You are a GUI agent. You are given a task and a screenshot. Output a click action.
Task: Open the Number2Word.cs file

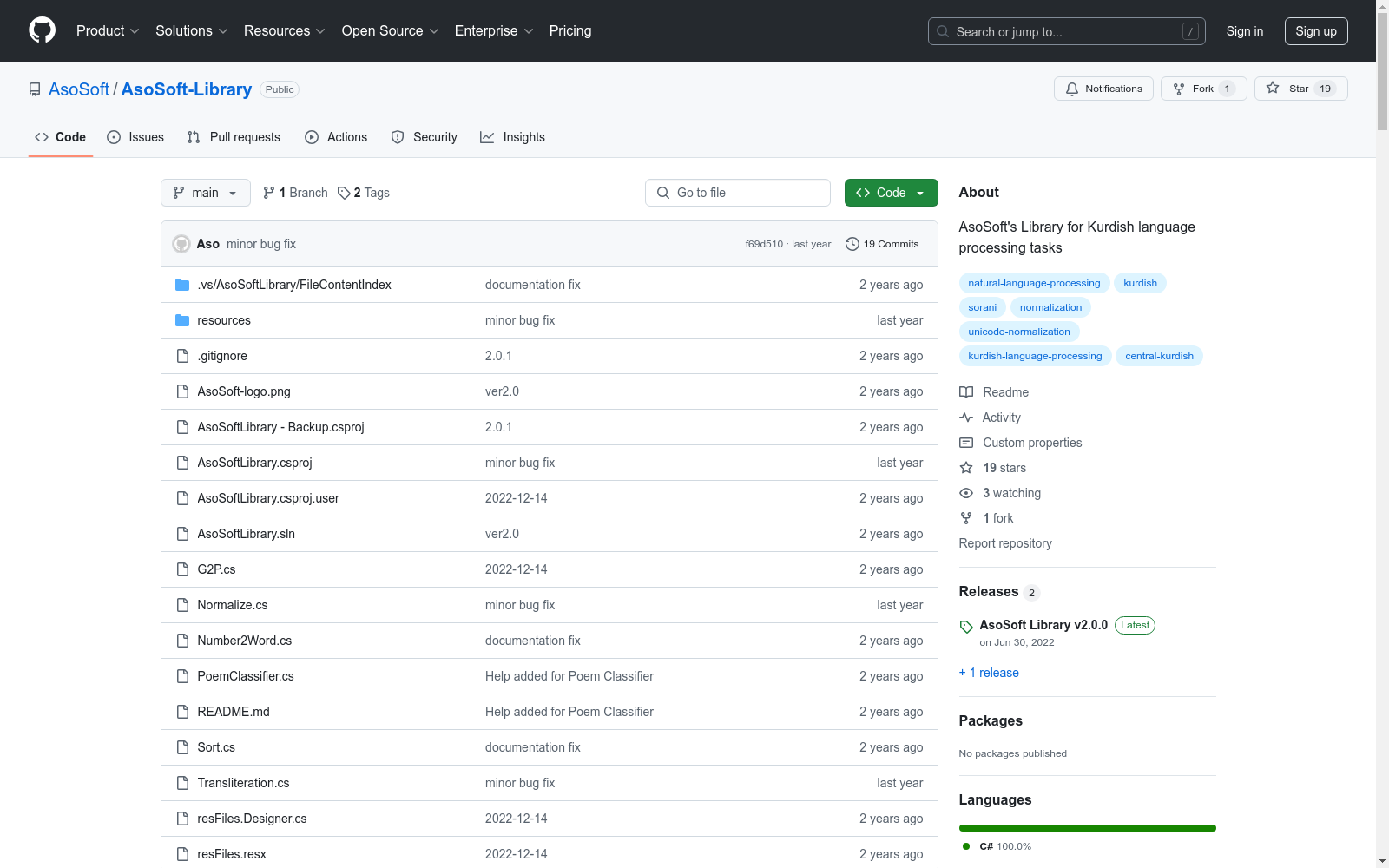point(245,641)
